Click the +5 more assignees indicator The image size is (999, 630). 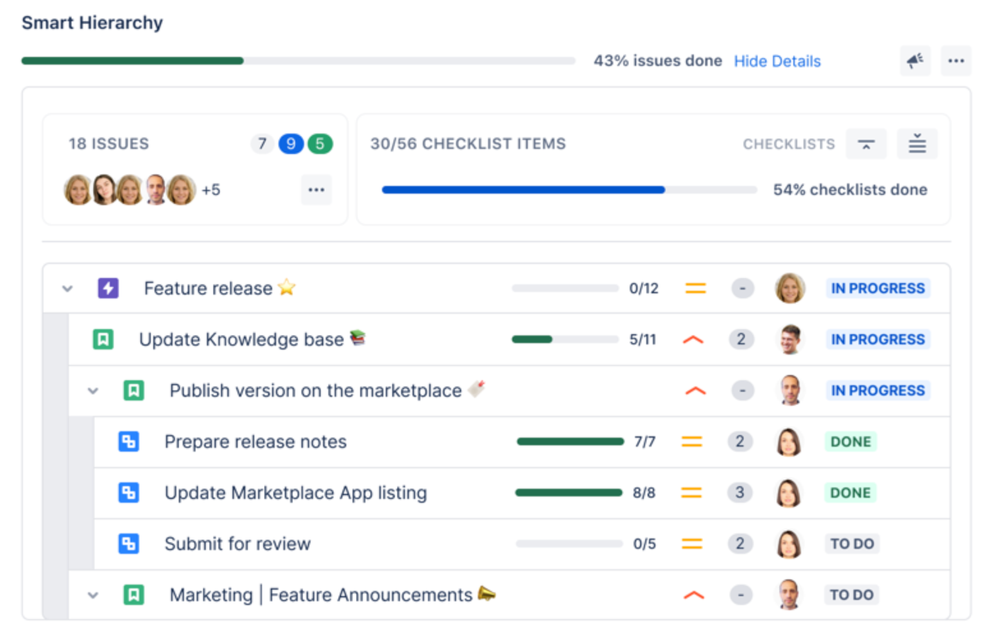click(211, 190)
